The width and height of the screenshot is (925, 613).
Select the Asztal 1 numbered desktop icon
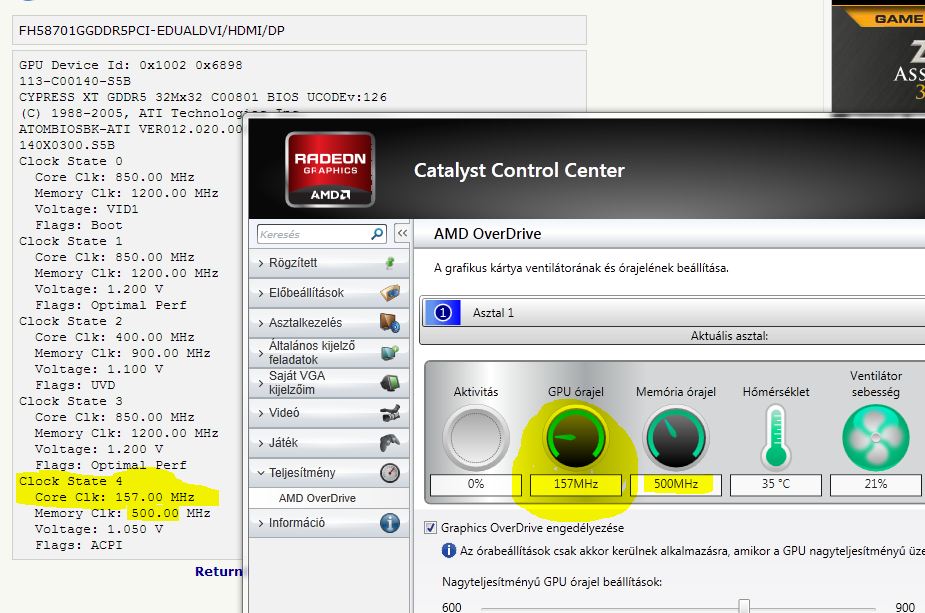click(442, 313)
